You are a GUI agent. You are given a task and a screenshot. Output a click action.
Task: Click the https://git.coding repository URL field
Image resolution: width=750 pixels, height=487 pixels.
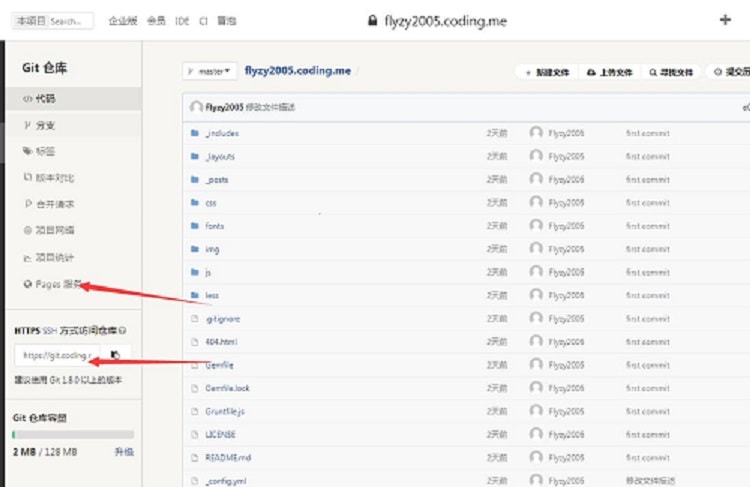click(x=56, y=355)
